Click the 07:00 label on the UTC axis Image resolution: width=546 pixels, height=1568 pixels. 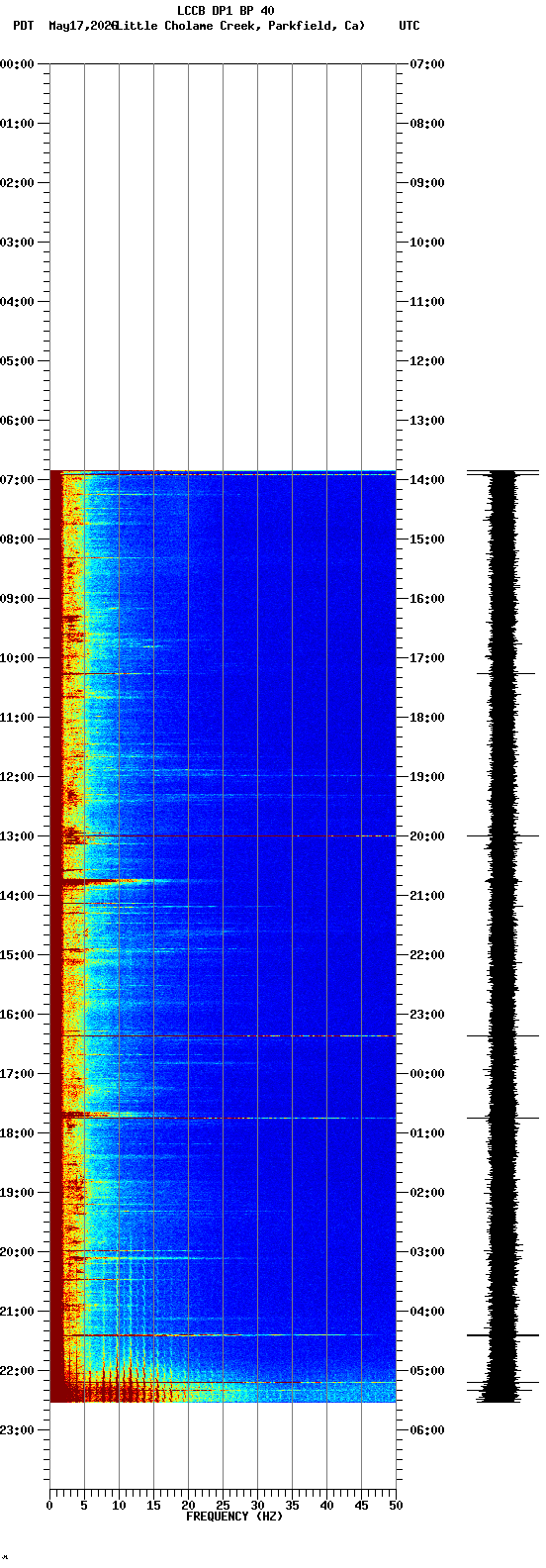click(427, 64)
